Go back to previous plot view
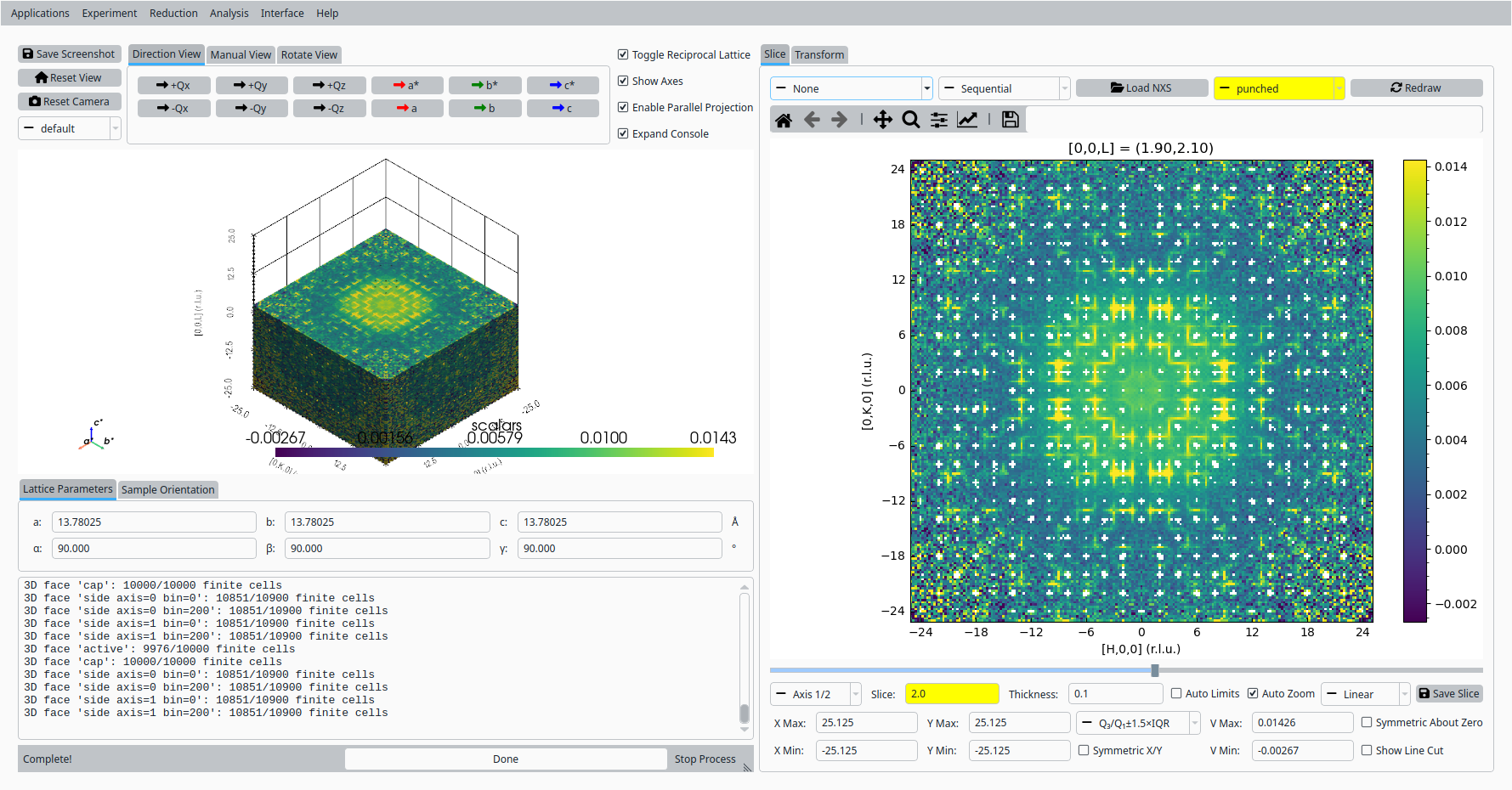The width and height of the screenshot is (1512, 790). pos(812,120)
